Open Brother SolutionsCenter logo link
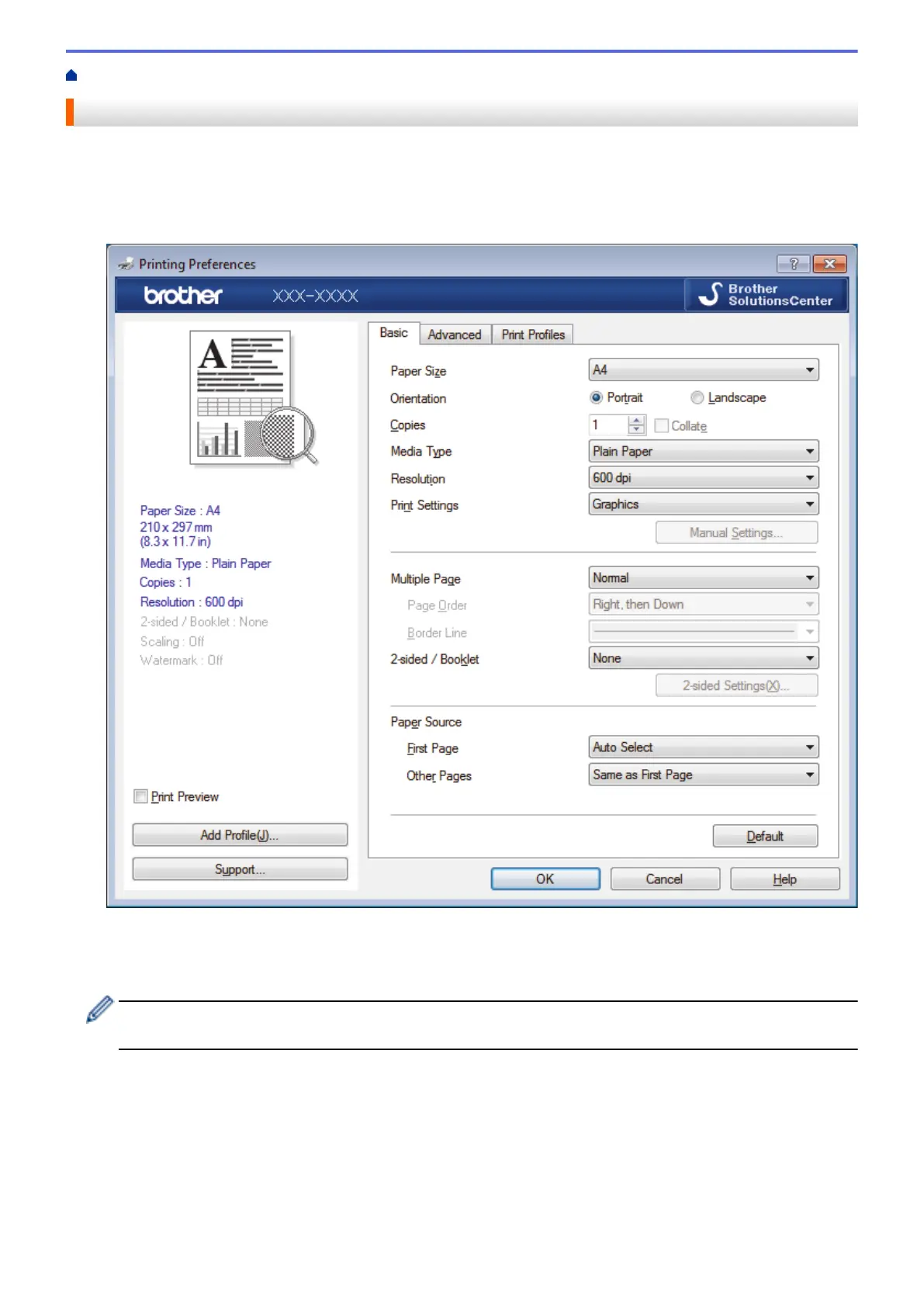This screenshot has height=1307, width=924. pos(765,295)
